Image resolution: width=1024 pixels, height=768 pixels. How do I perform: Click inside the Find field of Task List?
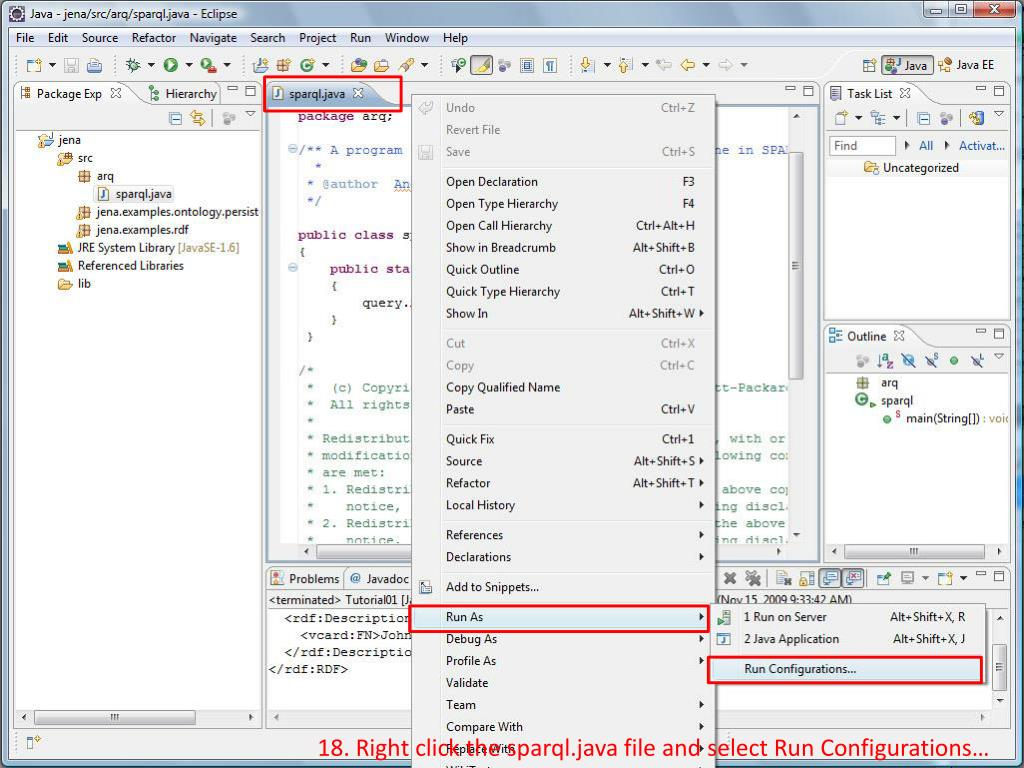click(x=862, y=145)
